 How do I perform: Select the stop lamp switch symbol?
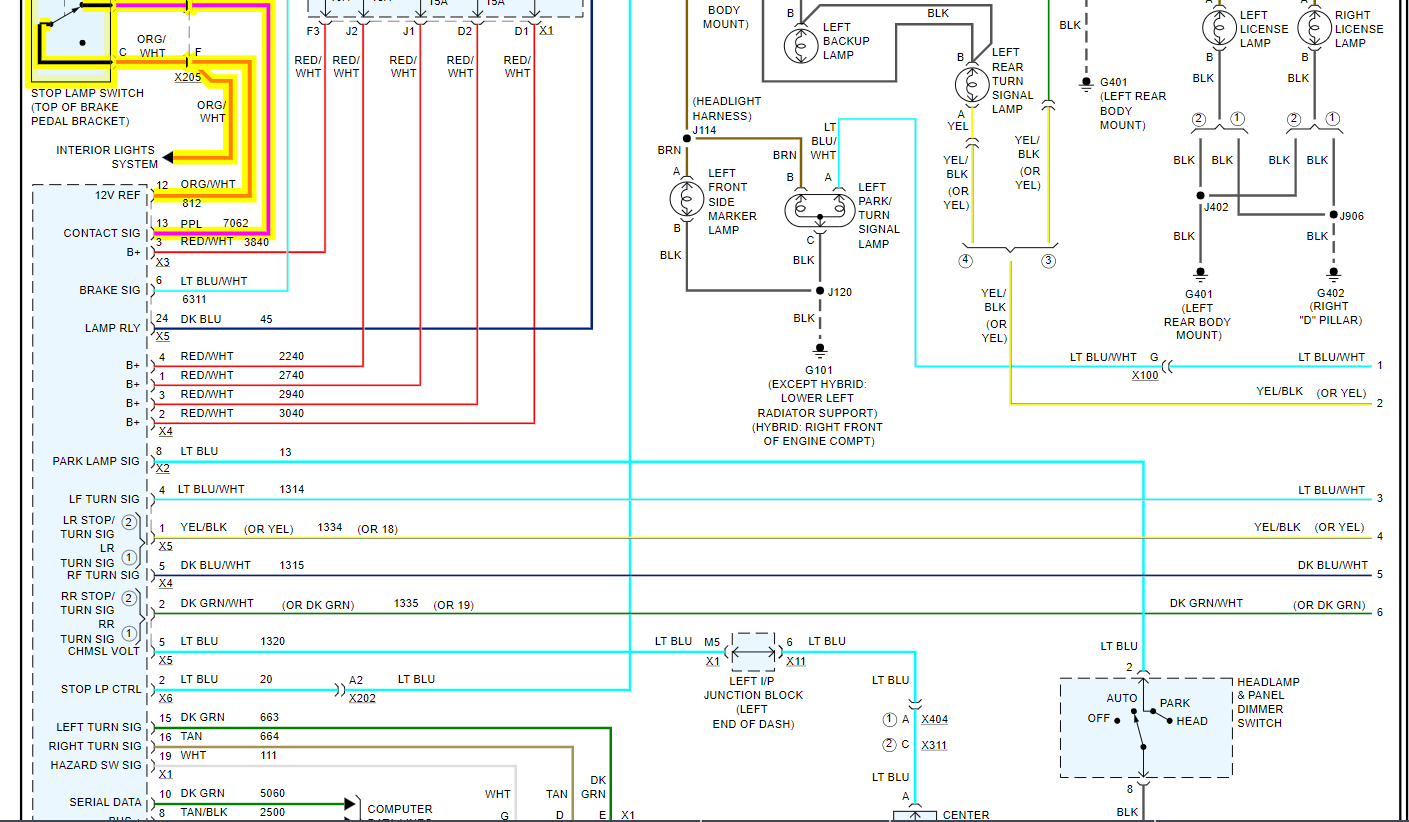pos(70,38)
